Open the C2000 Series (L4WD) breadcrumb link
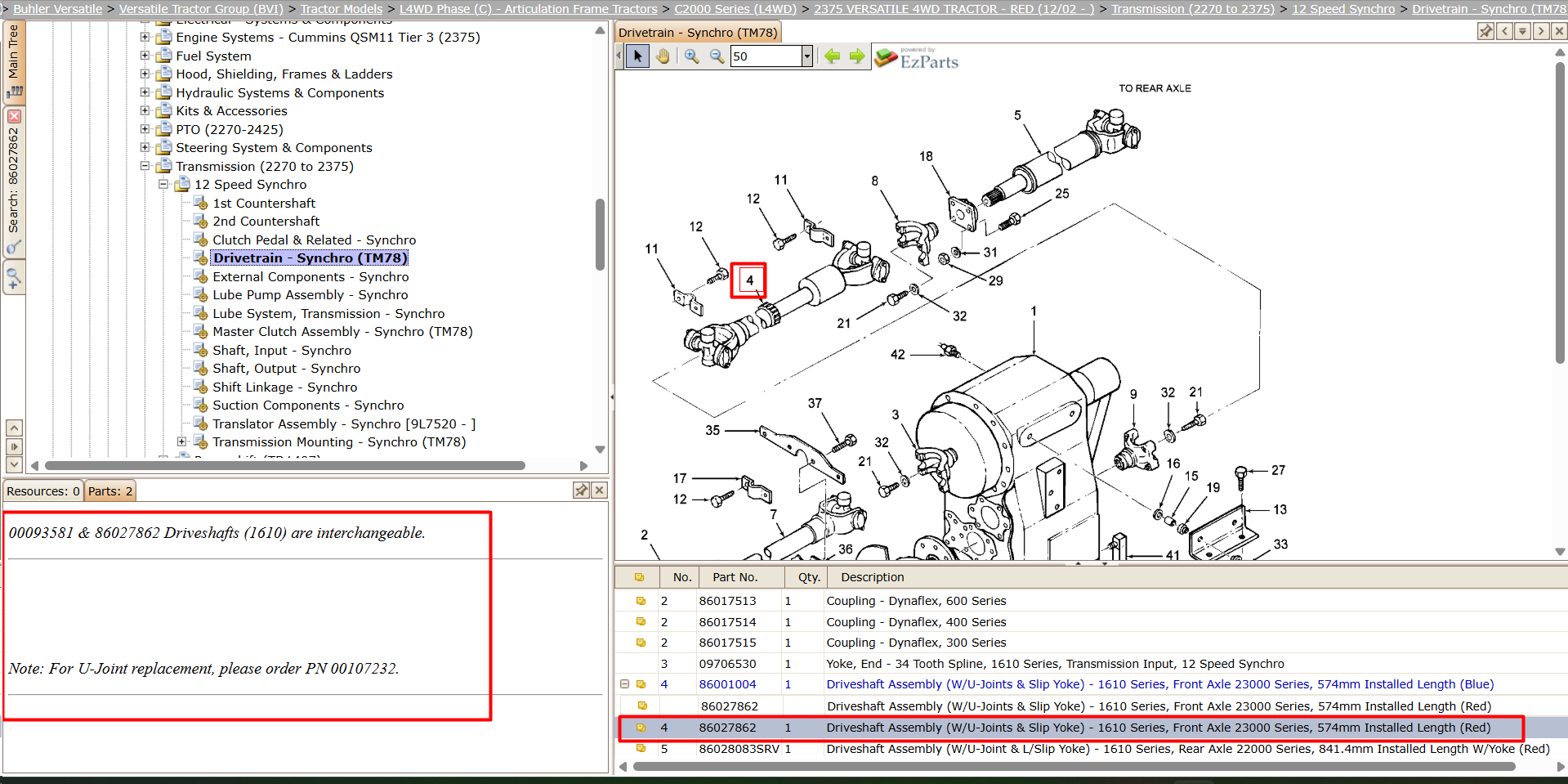 click(x=735, y=9)
